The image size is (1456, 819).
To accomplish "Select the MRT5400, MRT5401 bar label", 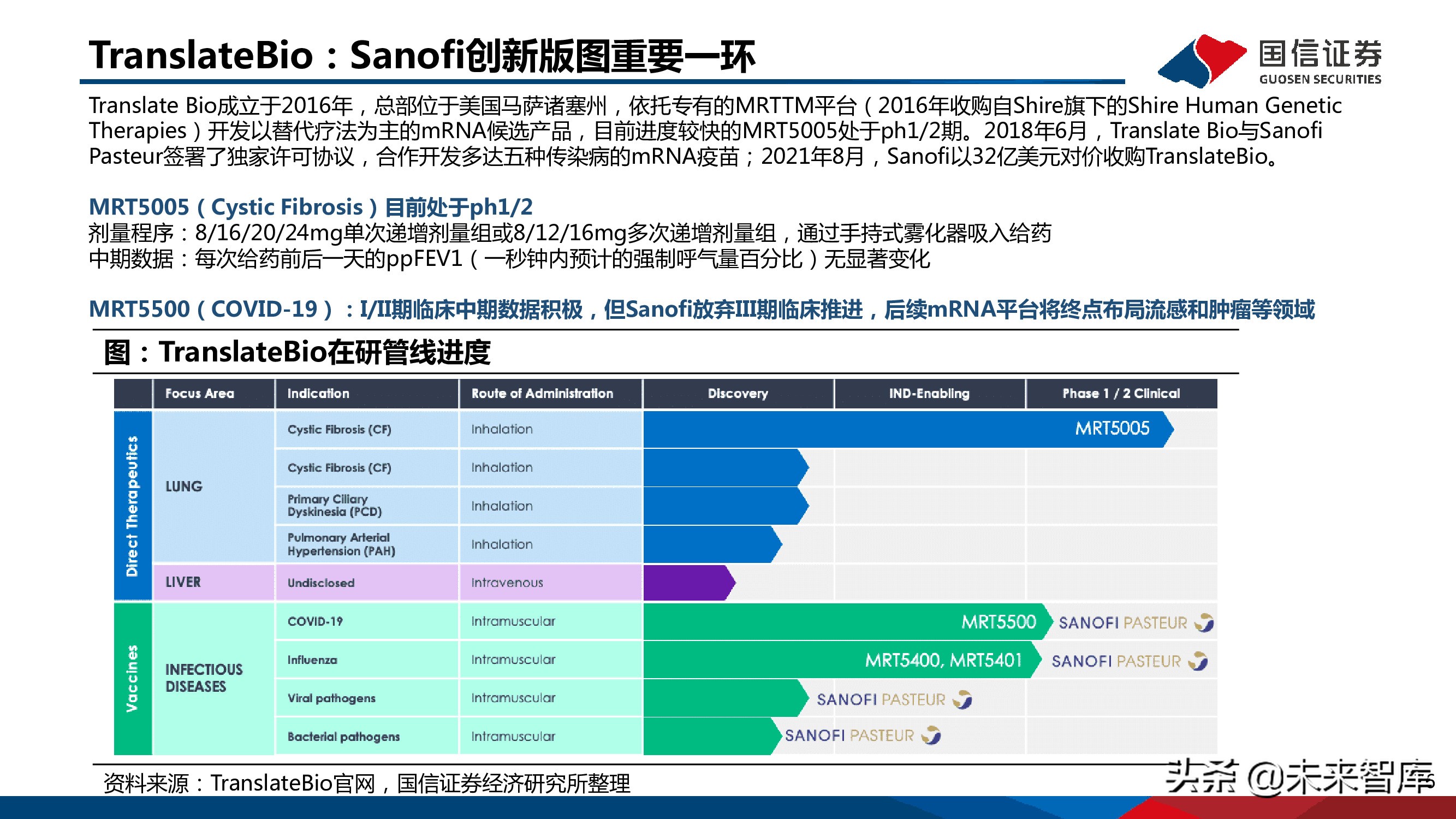I will [943, 660].
